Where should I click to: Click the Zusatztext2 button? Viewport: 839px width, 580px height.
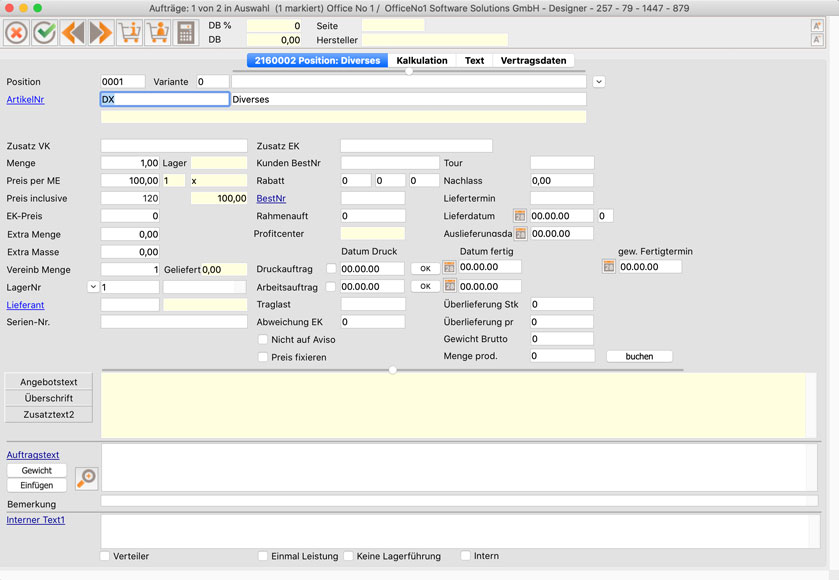pos(49,415)
